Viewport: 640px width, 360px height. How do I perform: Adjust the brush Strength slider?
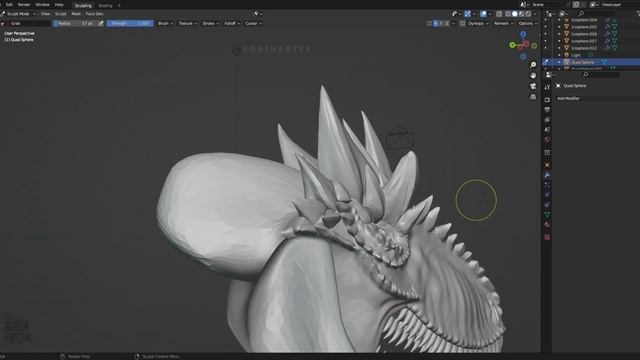pos(130,23)
